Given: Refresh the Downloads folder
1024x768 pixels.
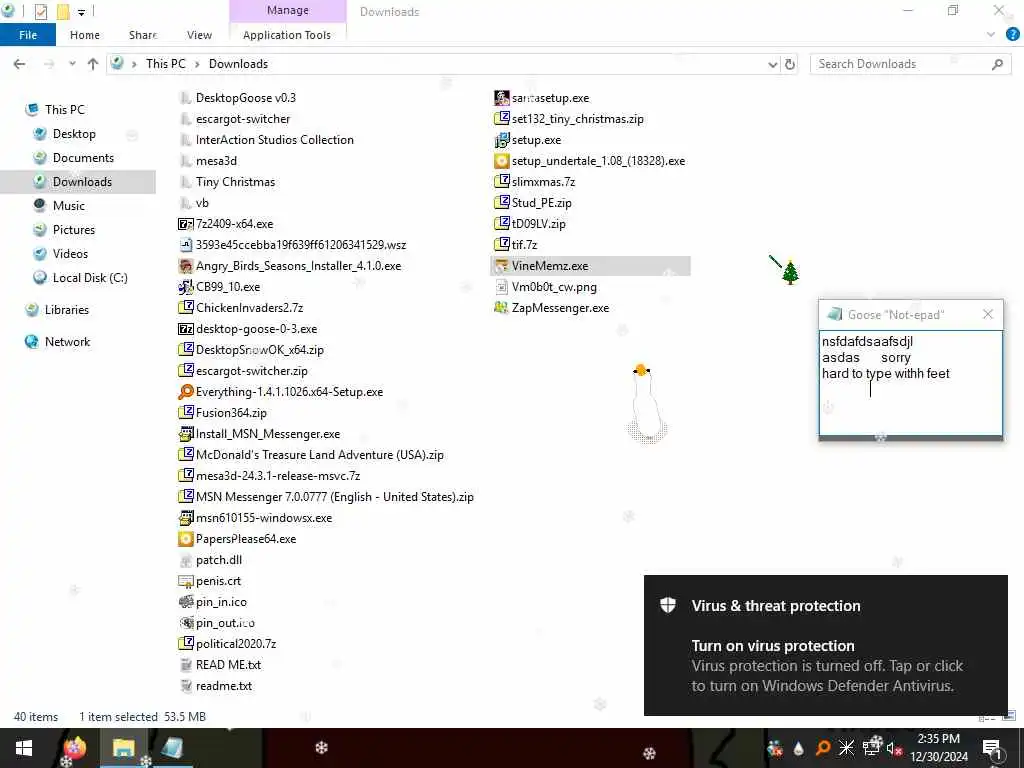Looking at the screenshot, I should pos(790,64).
